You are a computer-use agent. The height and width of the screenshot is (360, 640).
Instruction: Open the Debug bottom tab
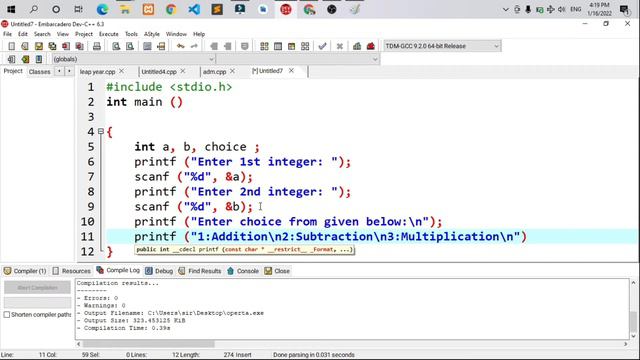pyautogui.click(x=160, y=271)
